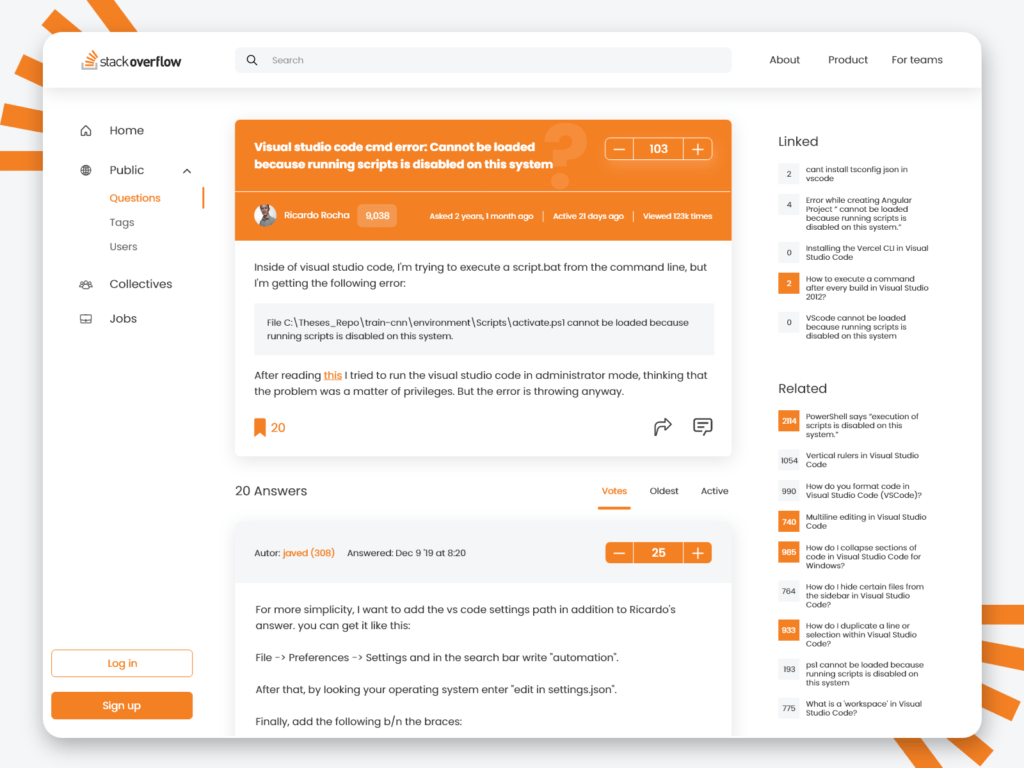Click Ricardo Rocha's username
Image resolution: width=1024 pixels, height=768 pixels.
coord(317,215)
